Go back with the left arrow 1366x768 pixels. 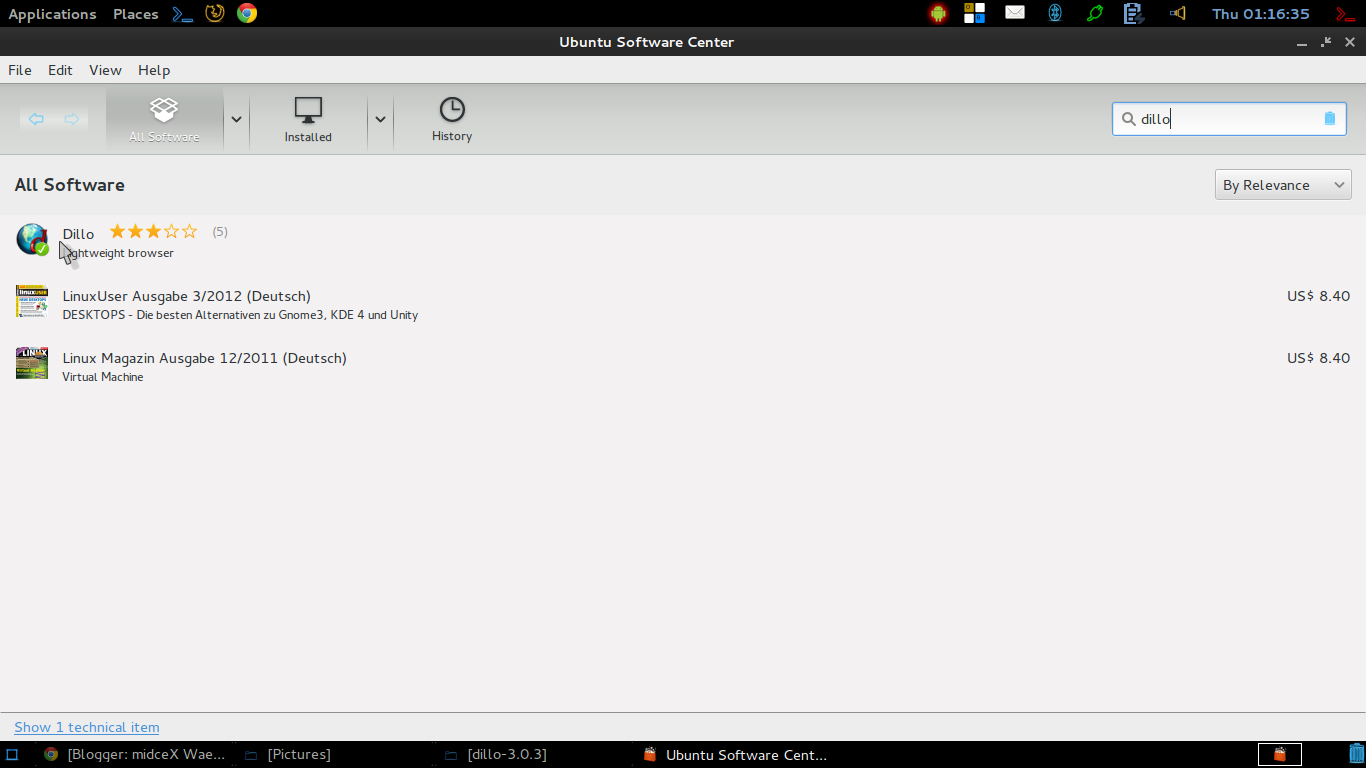point(36,119)
